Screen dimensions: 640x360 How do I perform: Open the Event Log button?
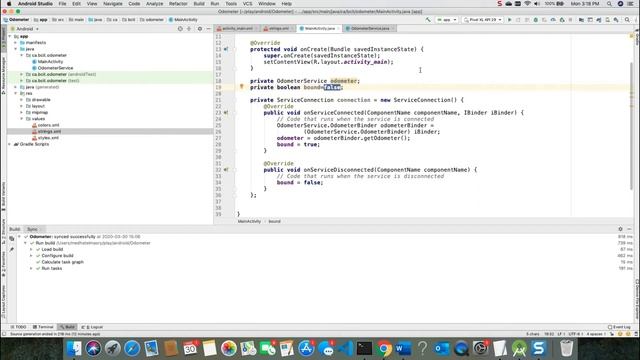[619, 327]
